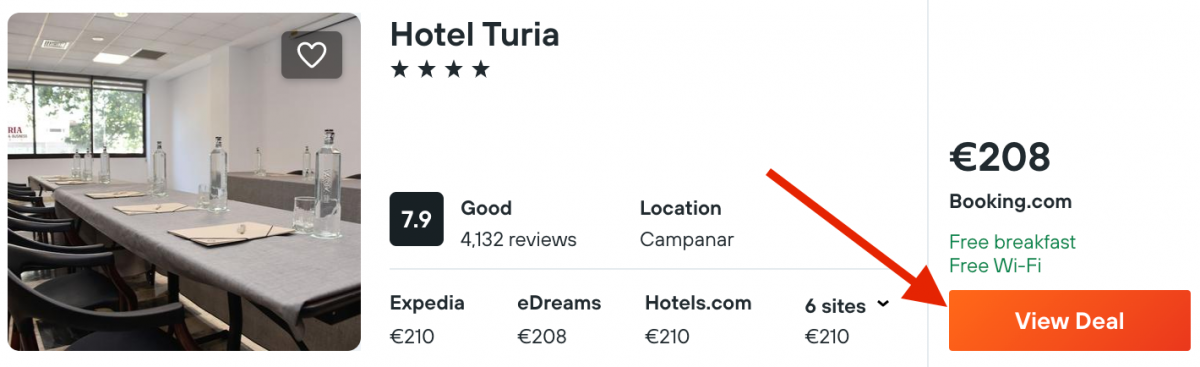The image size is (1200, 367).
Task: Click the Hotel Turia room photo
Action: [184, 182]
